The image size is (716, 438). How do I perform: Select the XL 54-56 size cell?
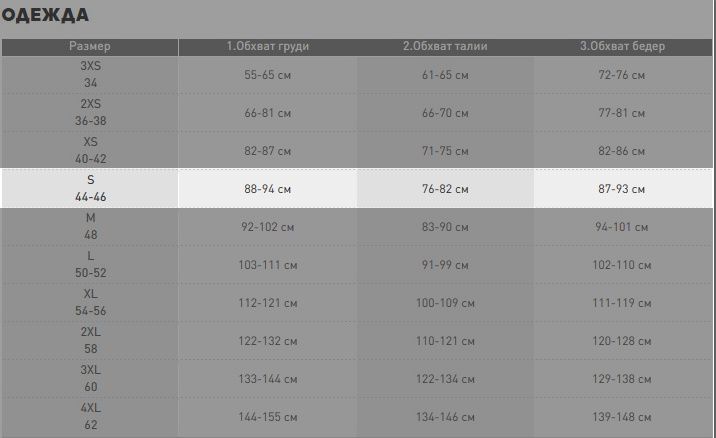coord(90,302)
